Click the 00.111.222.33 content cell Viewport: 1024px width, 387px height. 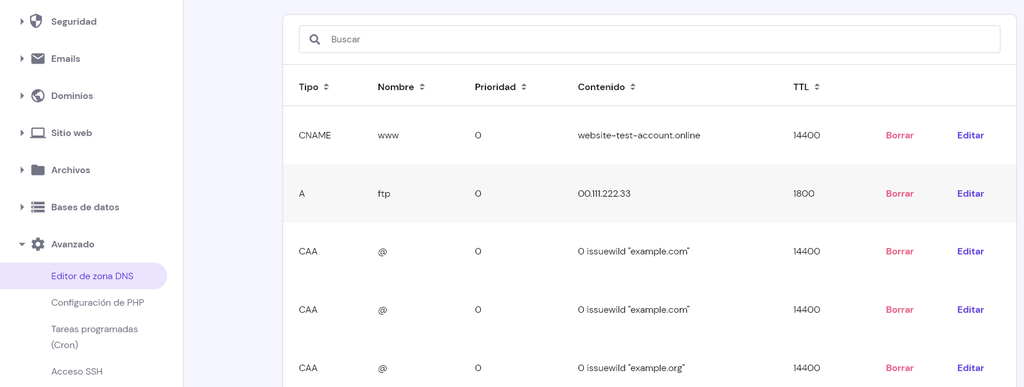[604, 194]
